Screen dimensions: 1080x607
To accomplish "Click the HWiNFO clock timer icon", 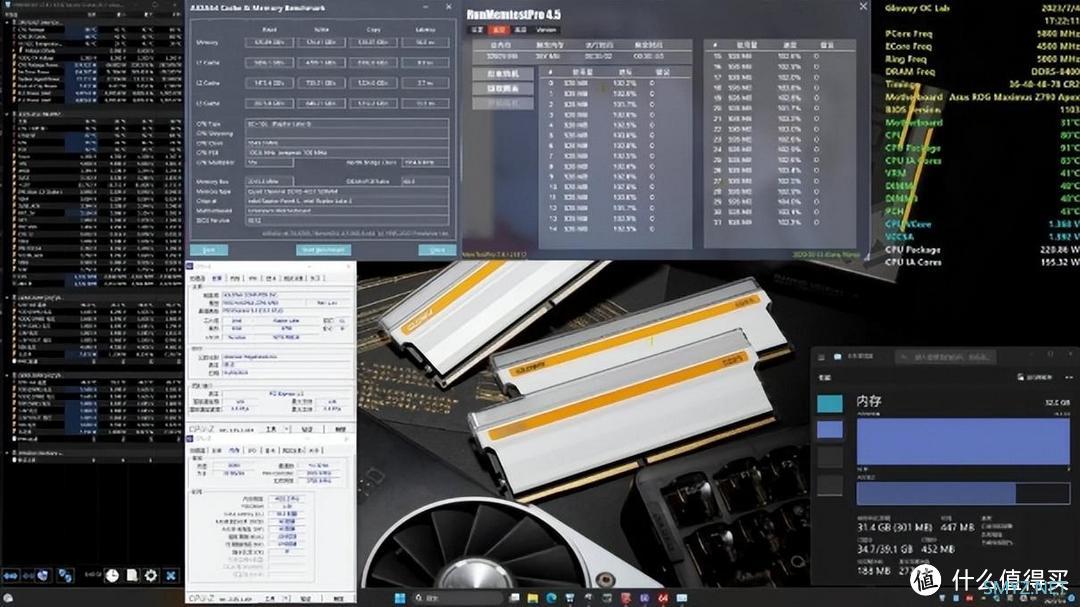I will click(112, 575).
